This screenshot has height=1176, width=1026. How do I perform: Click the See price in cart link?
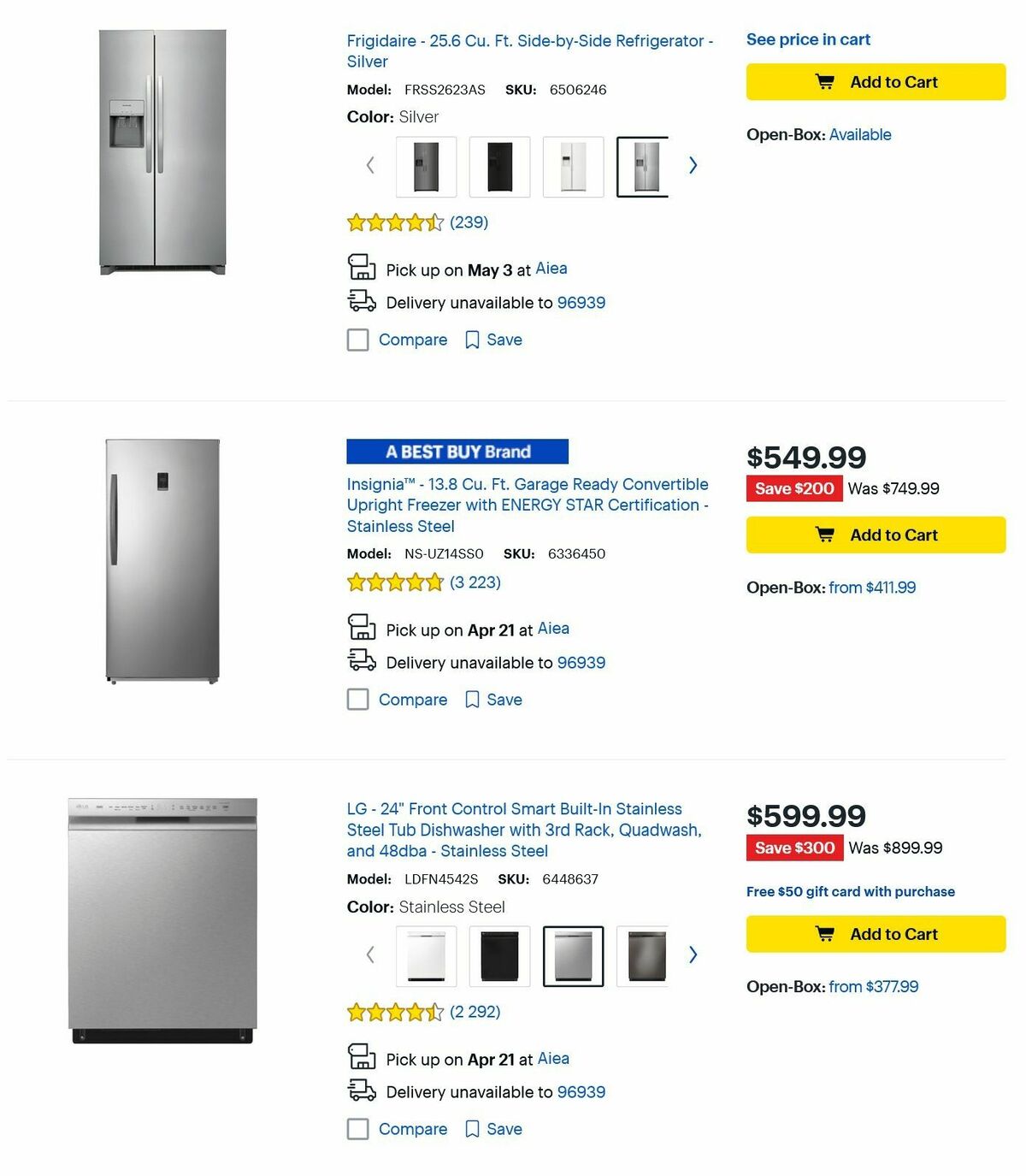(807, 39)
